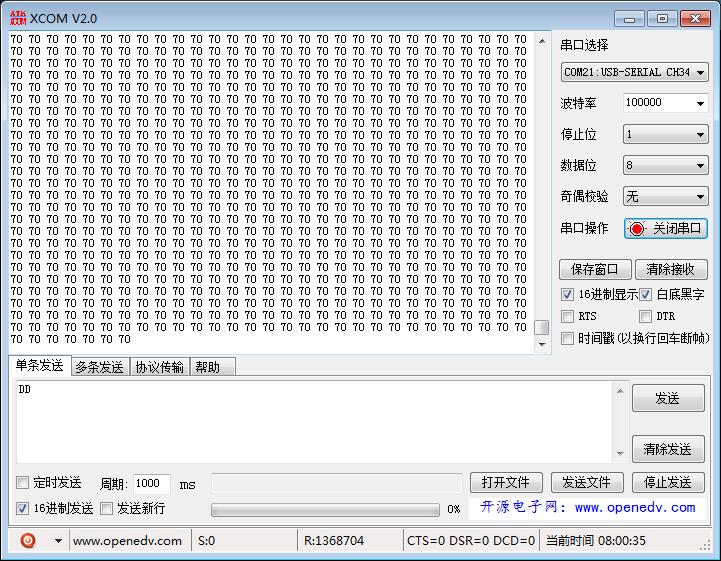The width and height of the screenshot is (721, 561).
Task: Open the COM21 serial port dropdown
Action: coord(634,72)
